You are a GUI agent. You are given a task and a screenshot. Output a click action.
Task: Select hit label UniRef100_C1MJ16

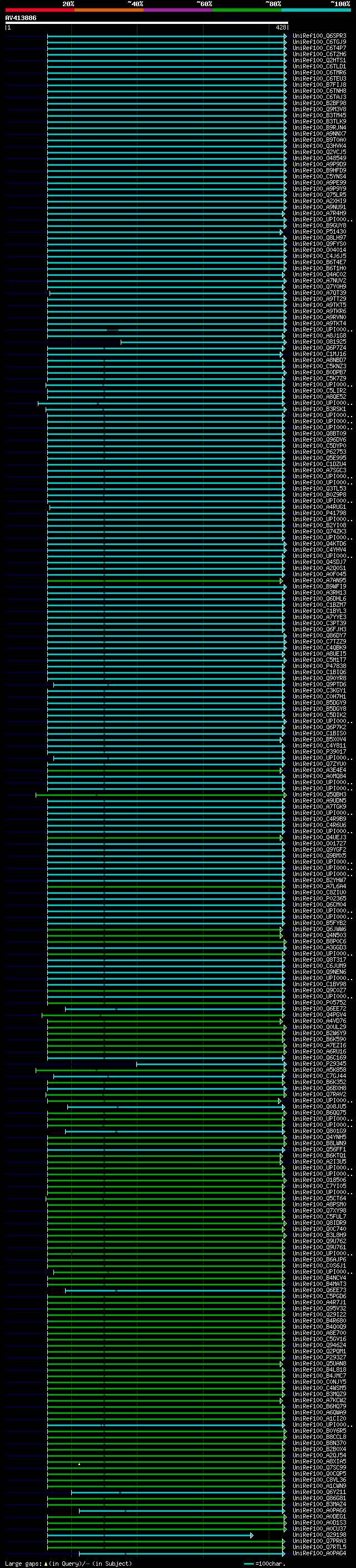[x=319, y=354]
